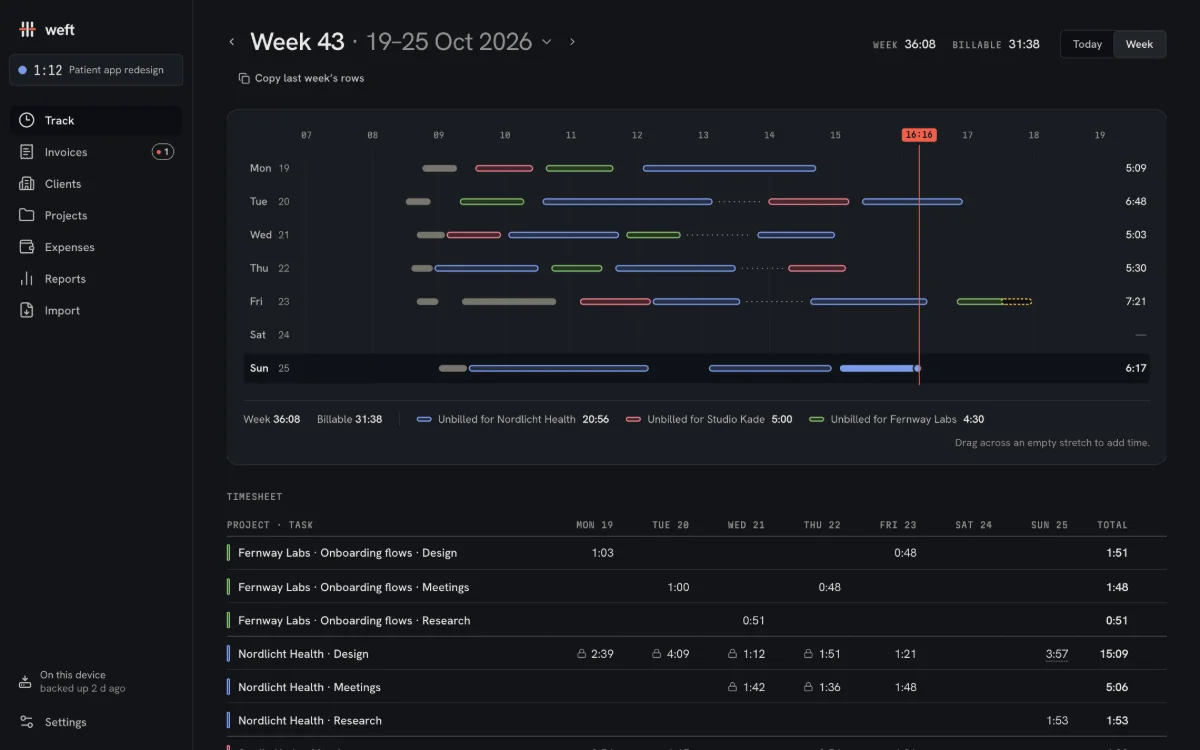This screenshot has width=1200, height=750.
Task: Click the Nordlicht Health blue legend swatch
Action: click(x=424, y=419)
